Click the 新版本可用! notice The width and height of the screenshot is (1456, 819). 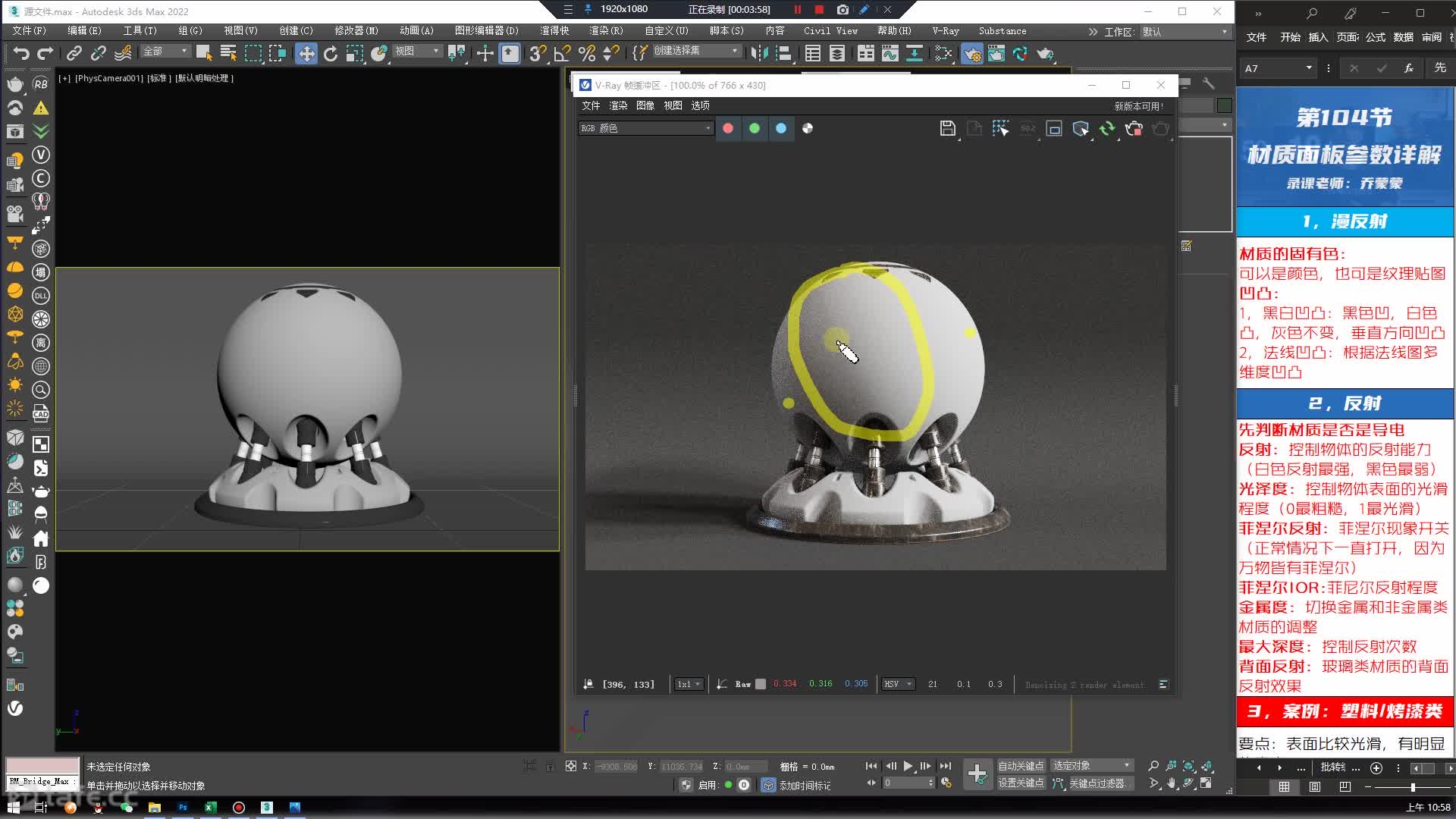tap(1138, 106)
